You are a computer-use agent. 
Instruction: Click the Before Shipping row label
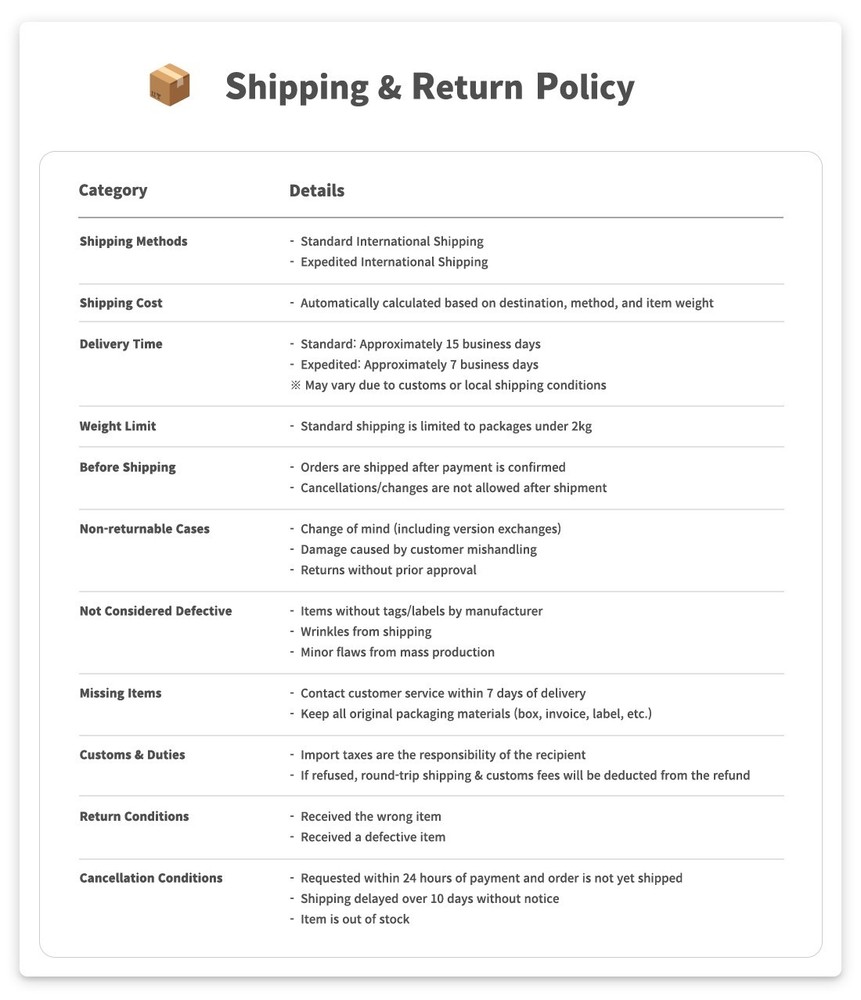coord(127,467)
